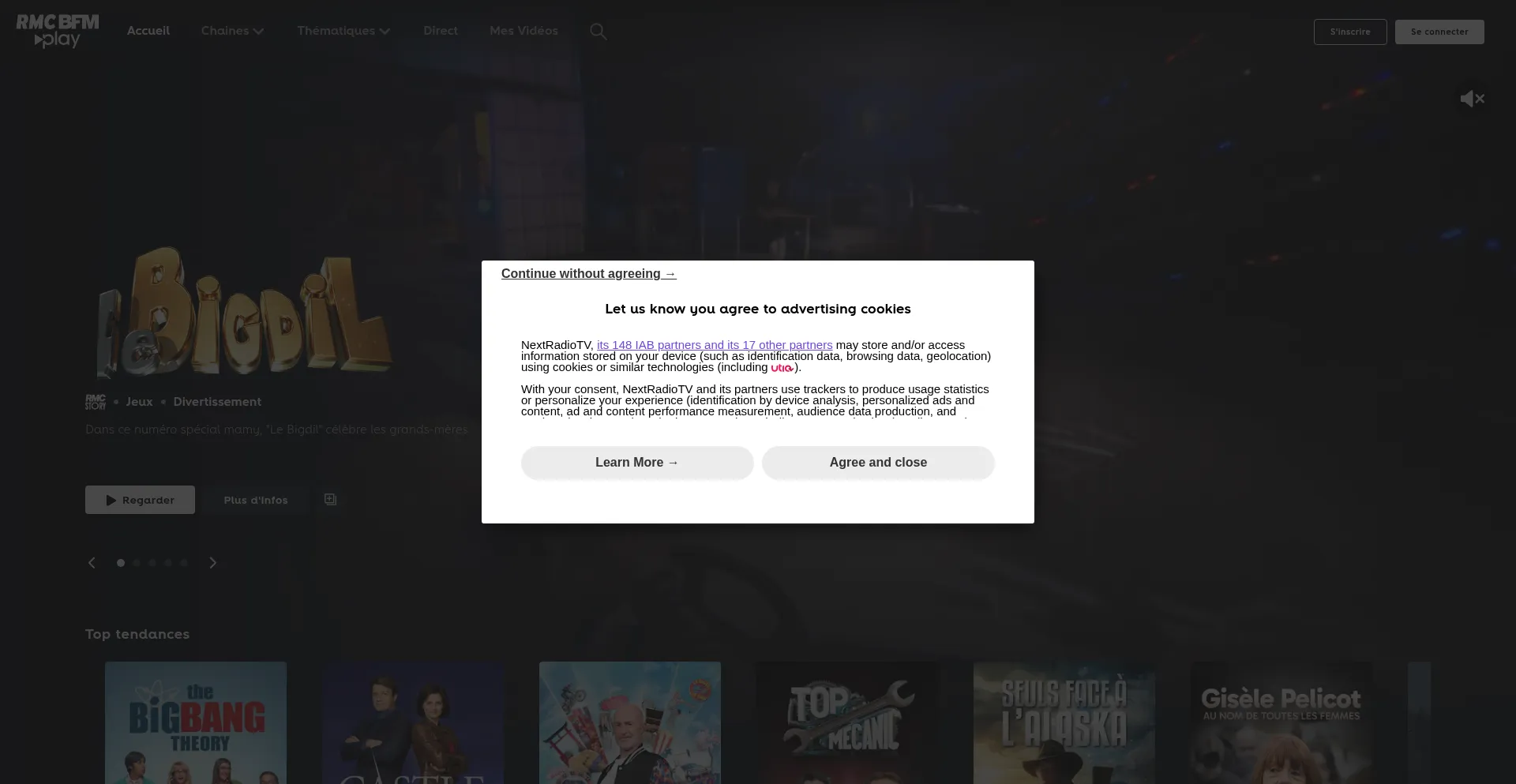1516x784 pixels.
Task: Open the IAB partners list link
Action: pos(715,345)
